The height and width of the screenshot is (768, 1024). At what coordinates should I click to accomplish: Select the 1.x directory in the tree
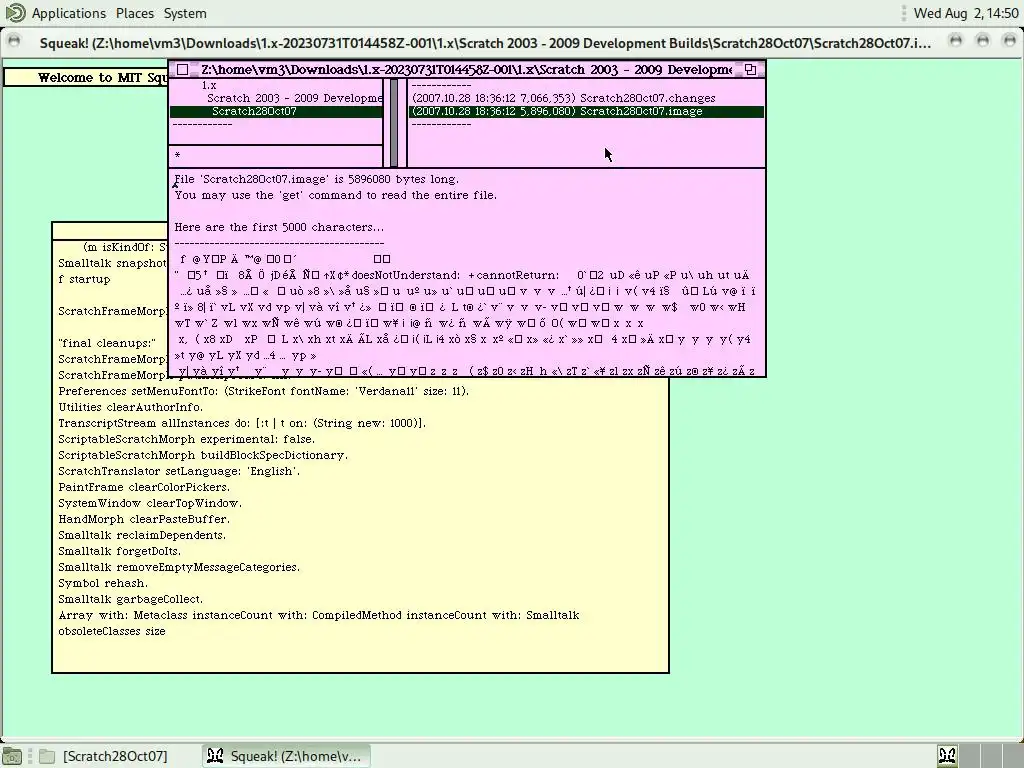pos(209,86)
